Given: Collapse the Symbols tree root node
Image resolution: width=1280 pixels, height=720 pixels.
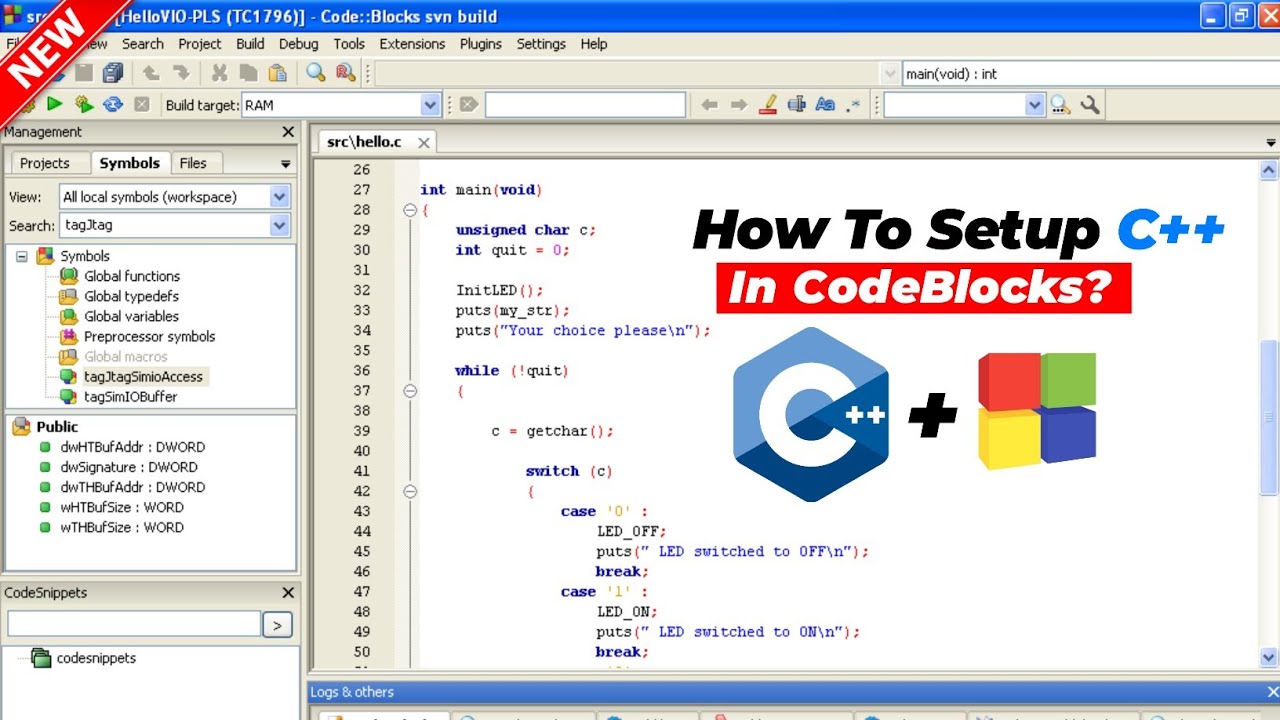Looking at the screenshot, I should coord(21,256).
